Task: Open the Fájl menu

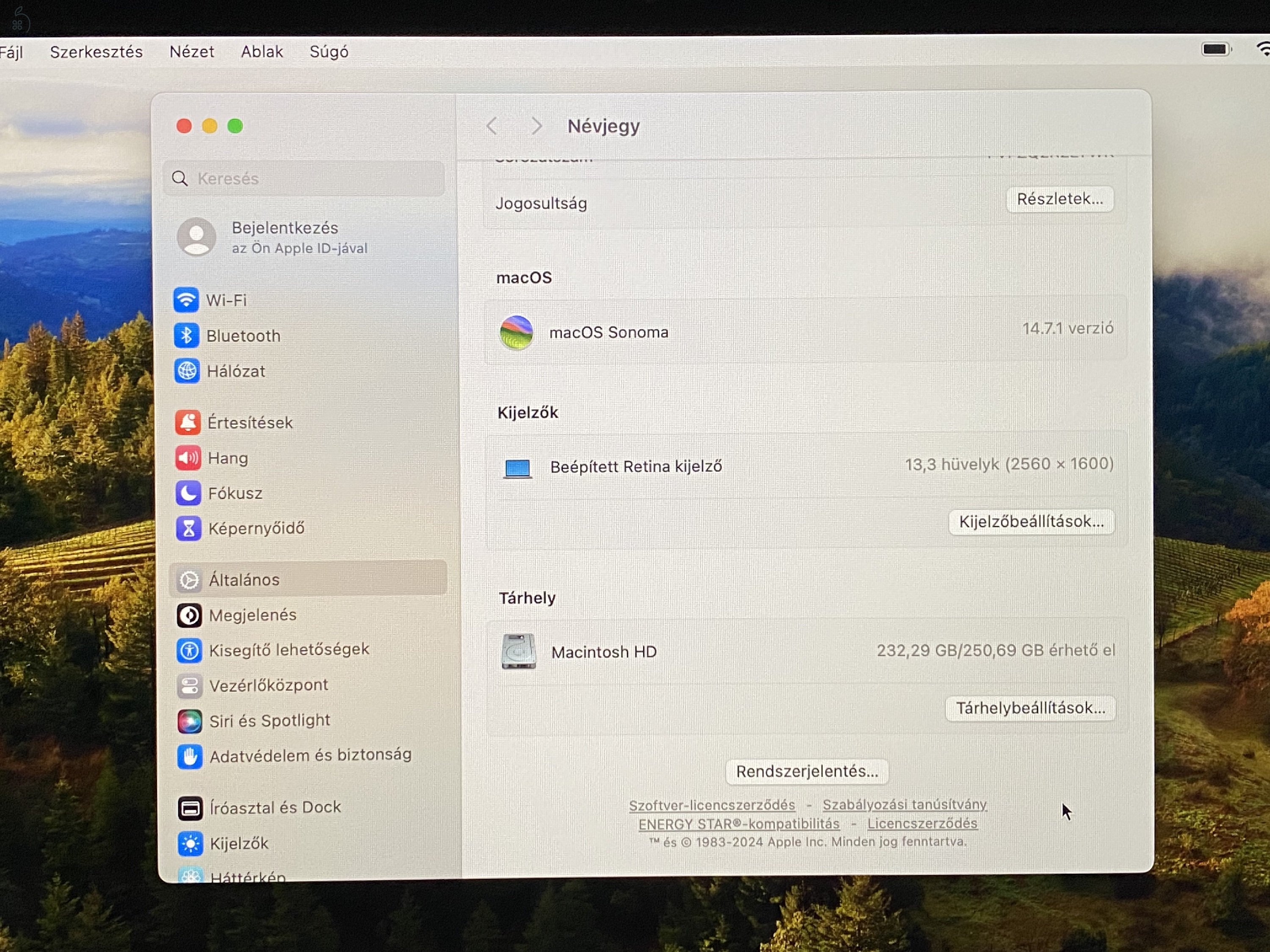Action: pyautogui.click(x=11, y=52)
